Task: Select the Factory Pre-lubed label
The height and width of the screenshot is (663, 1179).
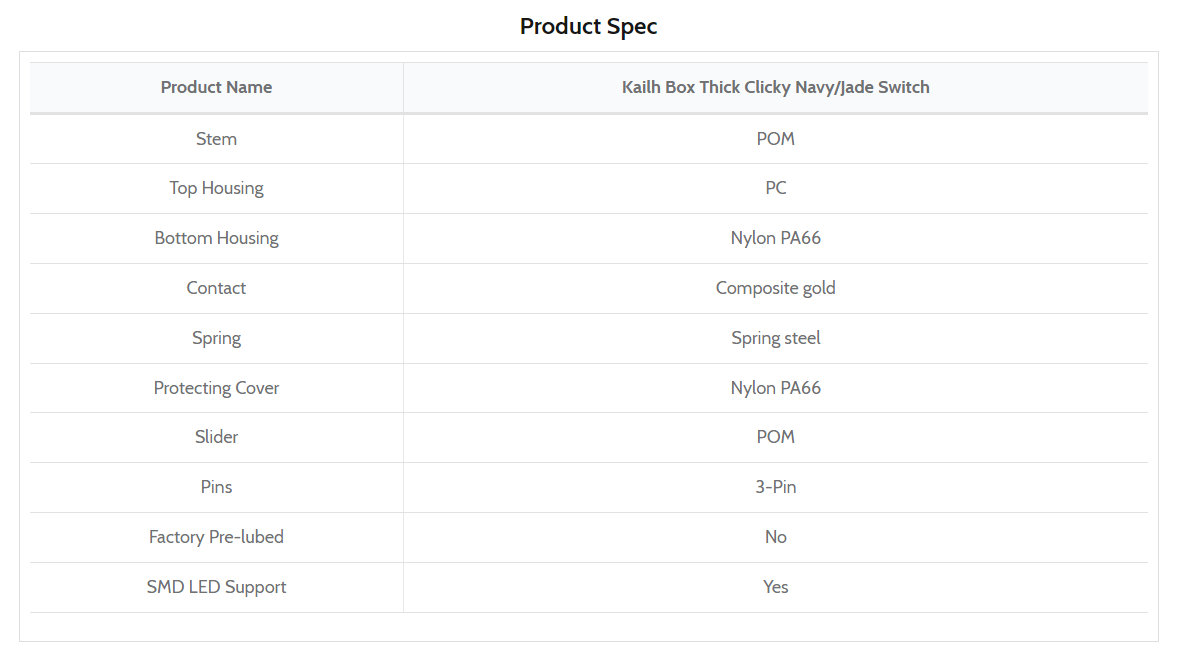Action: click(216, 537)
